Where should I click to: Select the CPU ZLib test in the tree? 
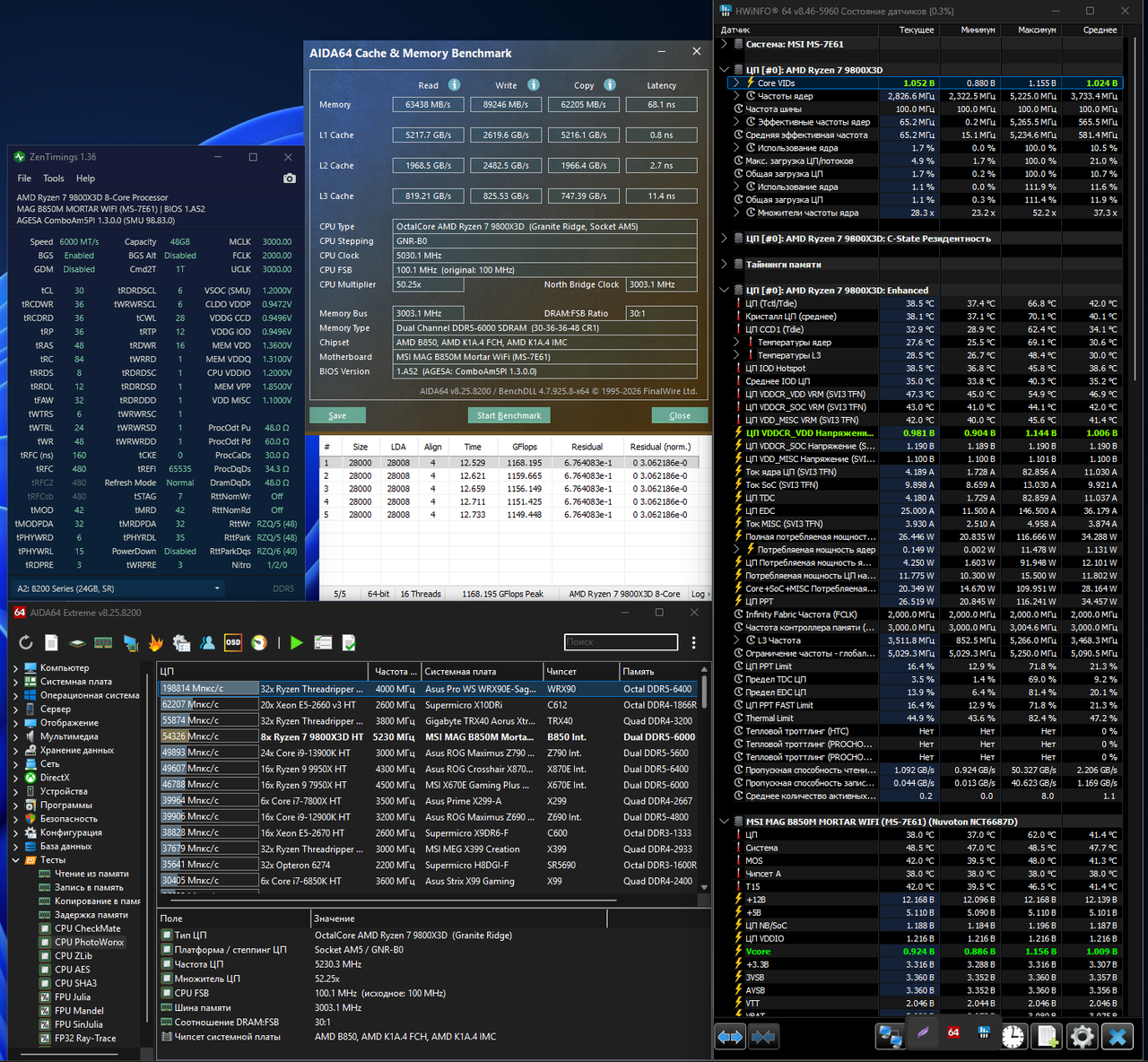tap(74, 956)
